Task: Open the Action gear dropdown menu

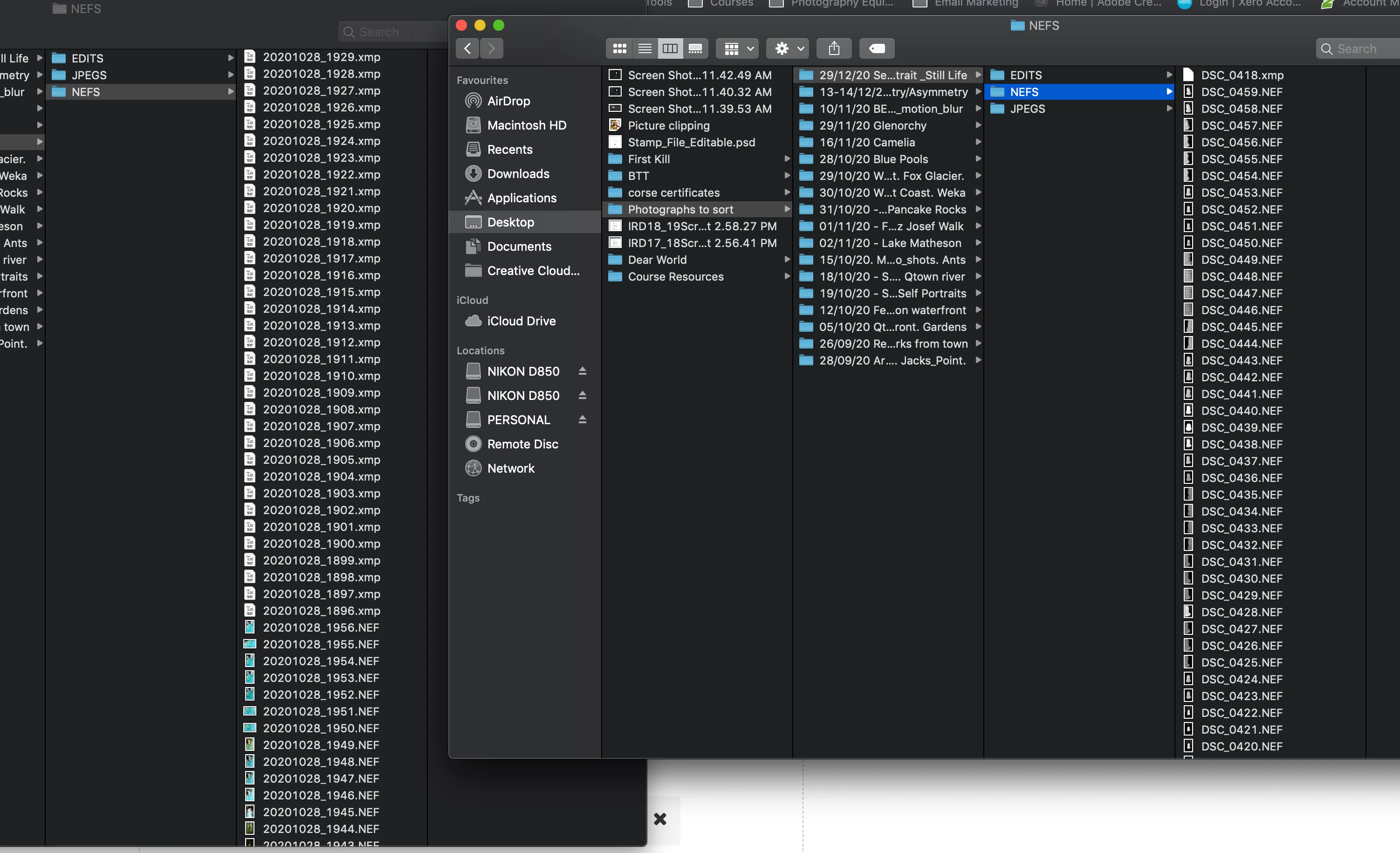Action: (x=788, y=49)
